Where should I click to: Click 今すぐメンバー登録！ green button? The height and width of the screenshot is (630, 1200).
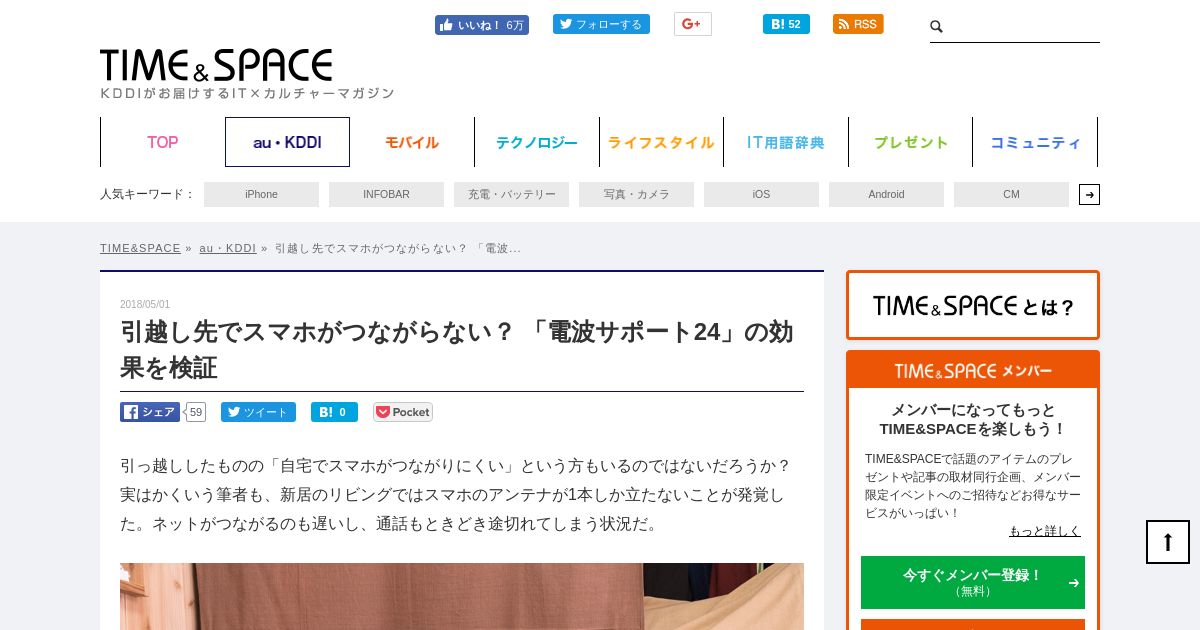pyautogui.click(x=973, y=582)
